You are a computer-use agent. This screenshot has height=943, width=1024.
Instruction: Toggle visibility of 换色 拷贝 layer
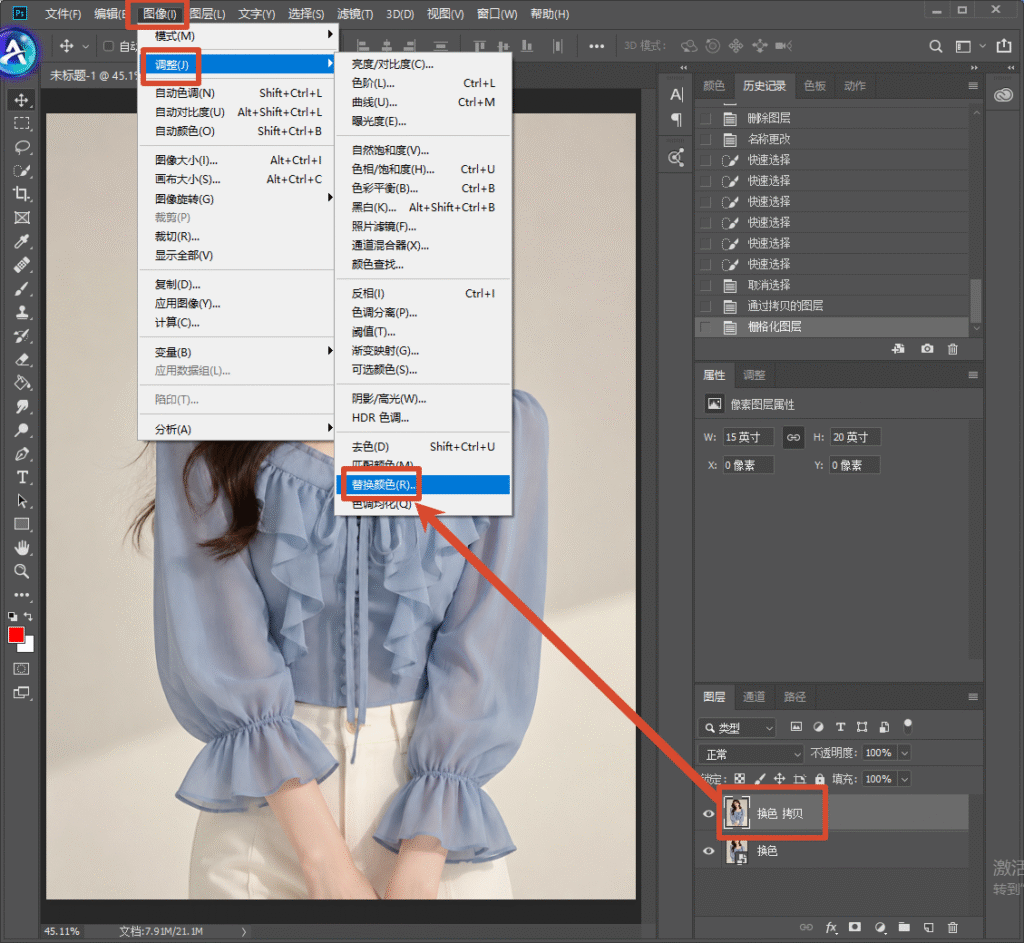click(708, 814)
